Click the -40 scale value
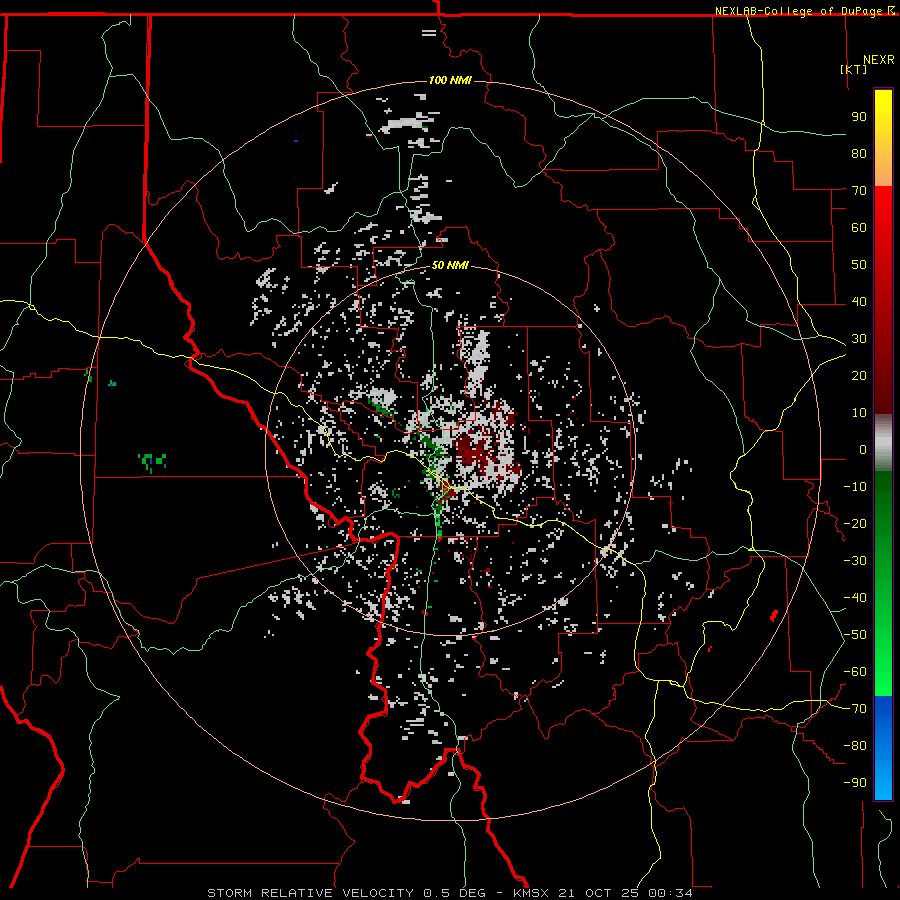Image resolution: width=900 pixels, height=900 pixels. tap(855, 598)
